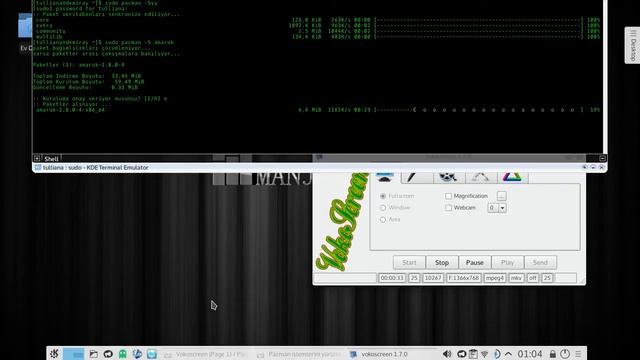Click the virtual desktop pager
Image resolution: width=640 pixels, height=360 pixels.
[73, 354]
